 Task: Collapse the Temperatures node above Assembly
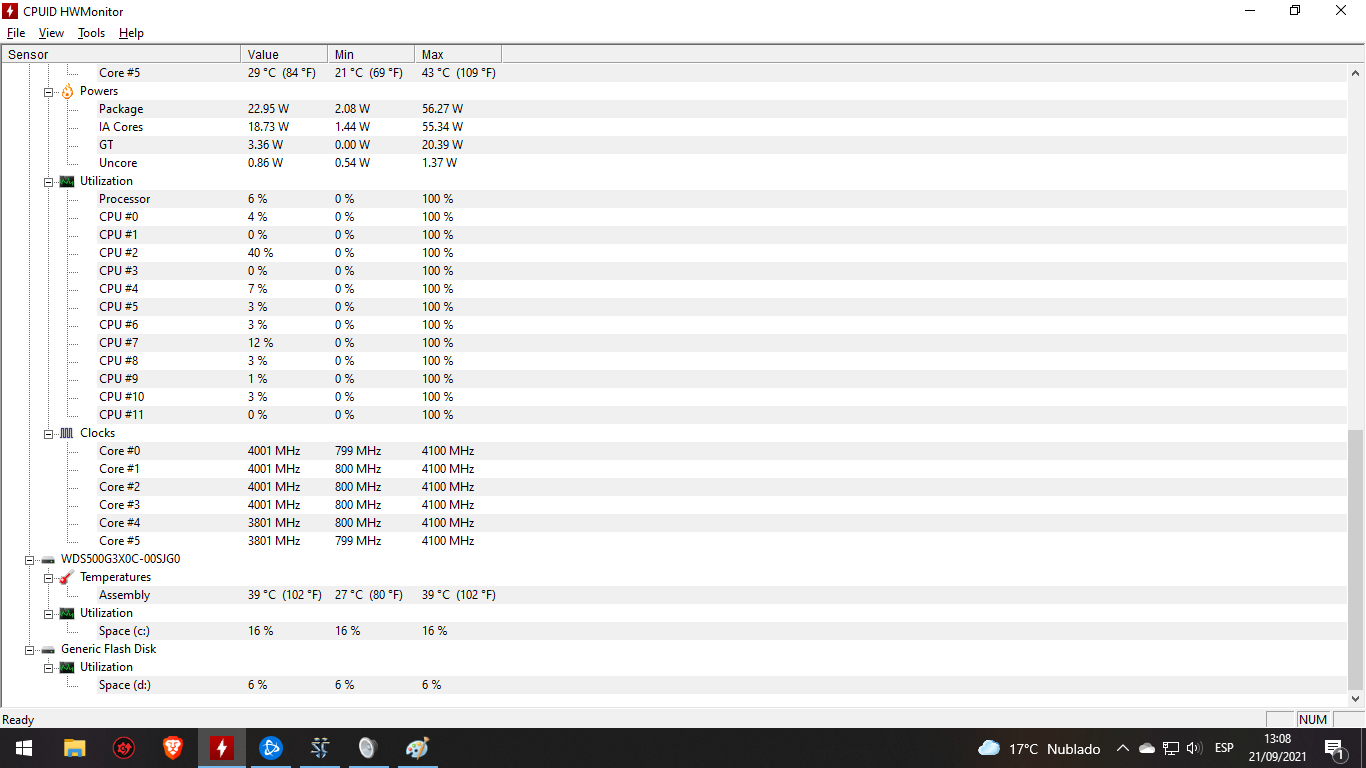pos(48,577)
